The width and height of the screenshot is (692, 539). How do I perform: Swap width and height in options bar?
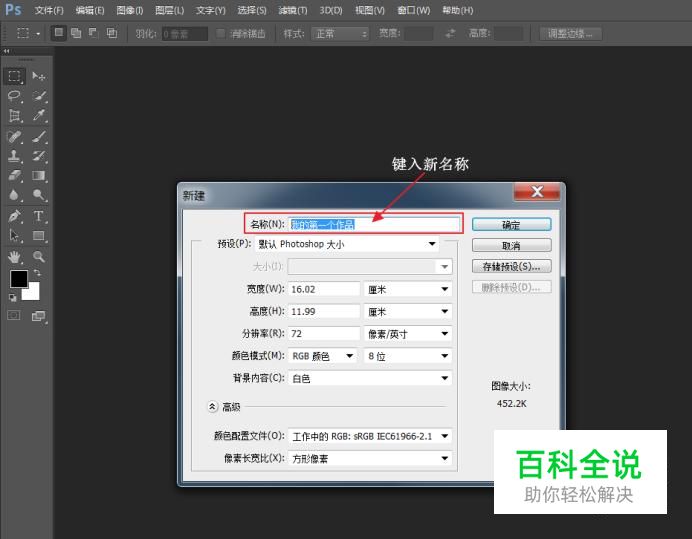(x=450, y=34)
